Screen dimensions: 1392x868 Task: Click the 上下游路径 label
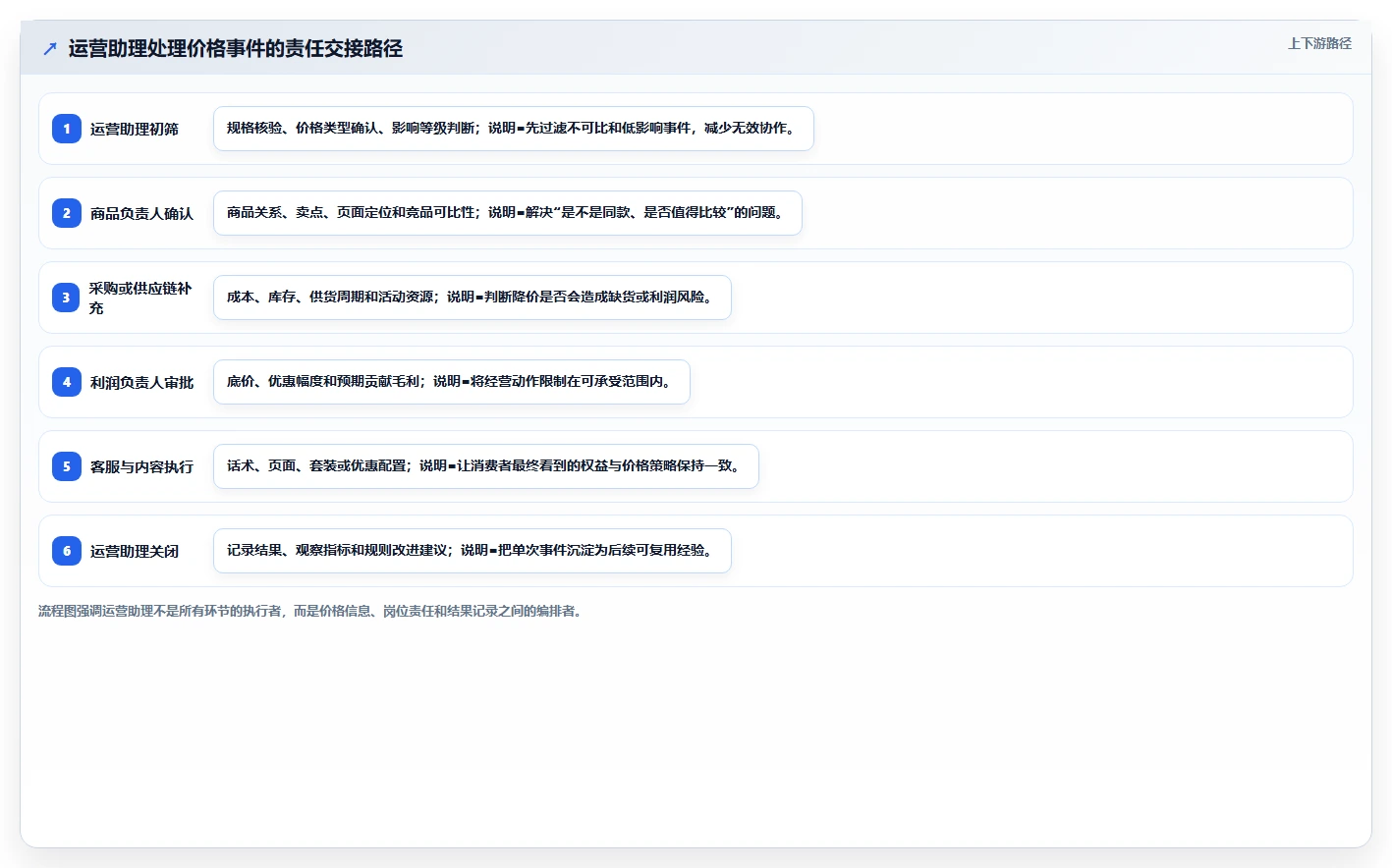click(x=1319, y=43)
